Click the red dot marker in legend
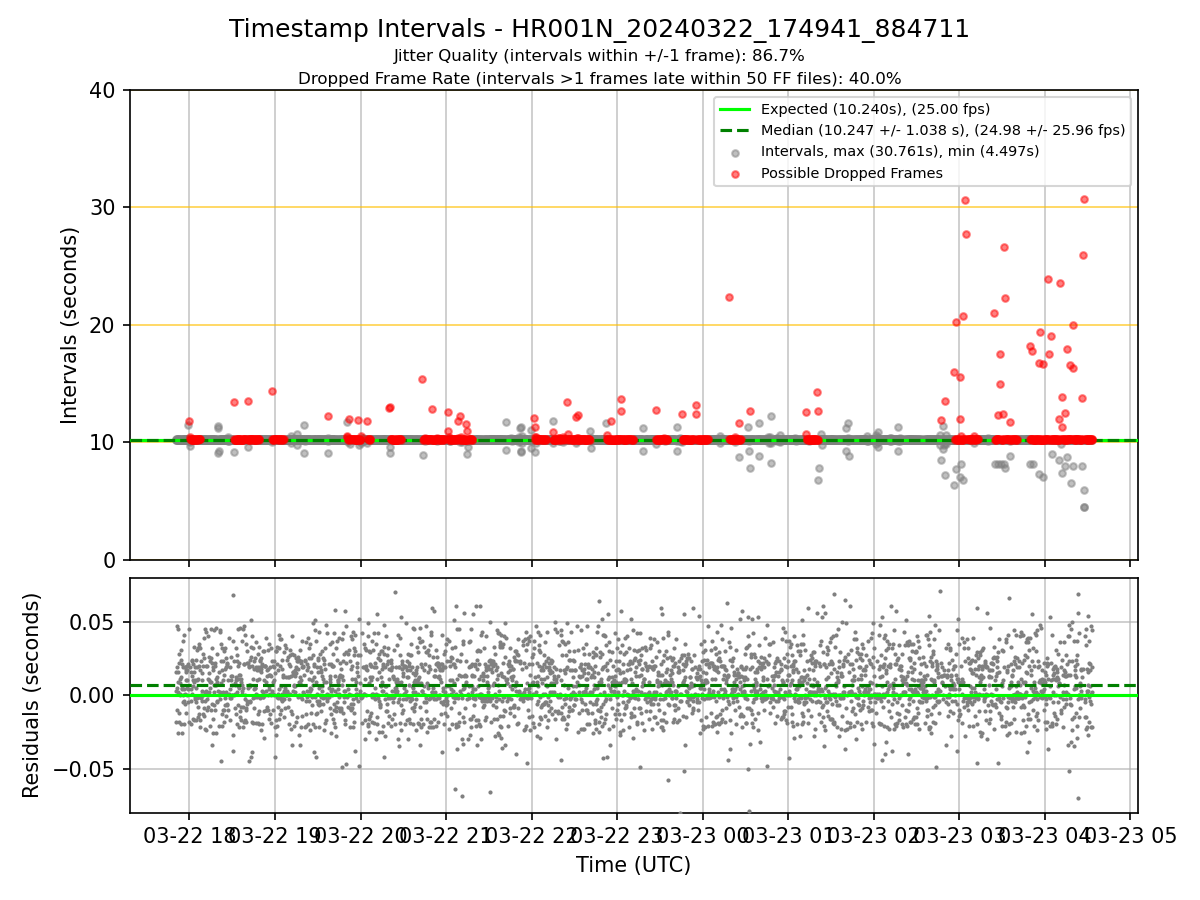Viewport: 1200px width, 900px height. 736,173
